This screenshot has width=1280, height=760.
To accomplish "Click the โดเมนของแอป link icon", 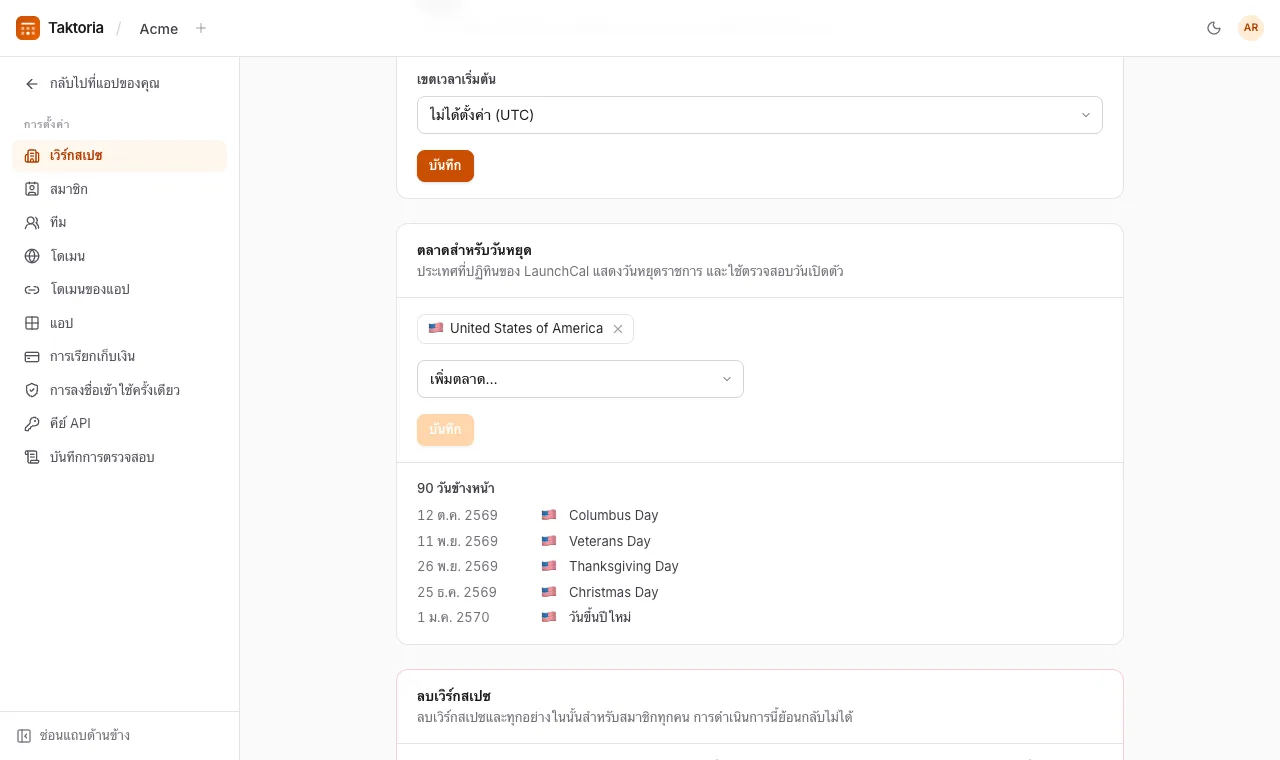I will (32, 289).
